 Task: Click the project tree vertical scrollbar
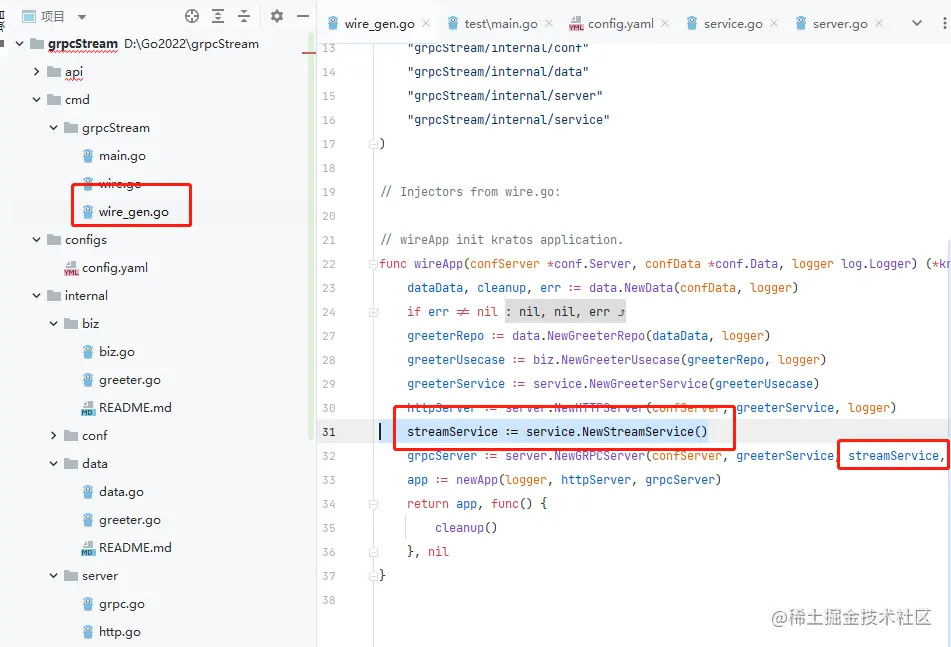311,236
